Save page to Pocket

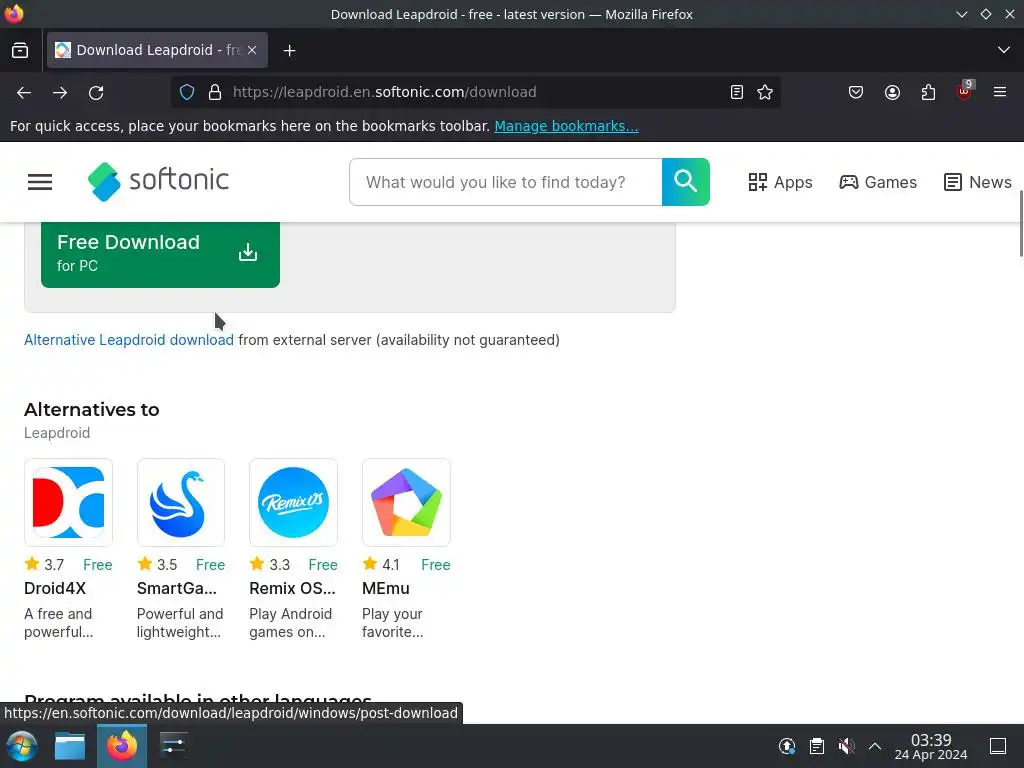click(x=856, y=93)
